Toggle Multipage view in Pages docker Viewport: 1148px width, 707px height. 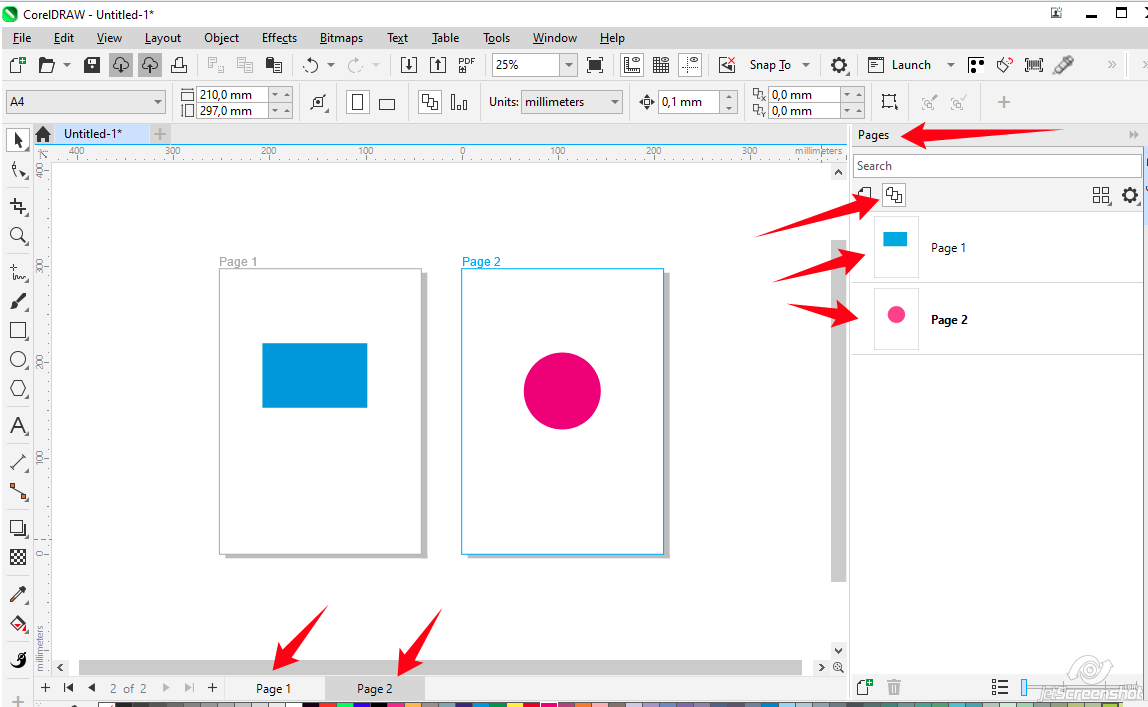[894, 195]
